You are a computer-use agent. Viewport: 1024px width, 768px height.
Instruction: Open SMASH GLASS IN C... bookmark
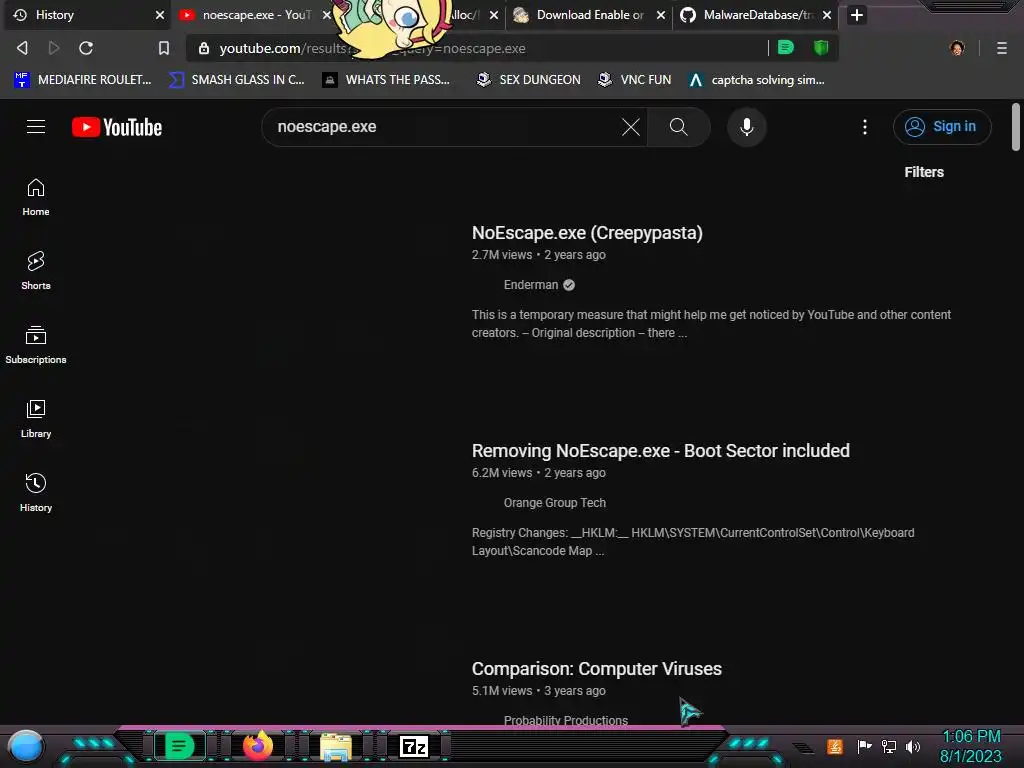(x=236, y=80)
